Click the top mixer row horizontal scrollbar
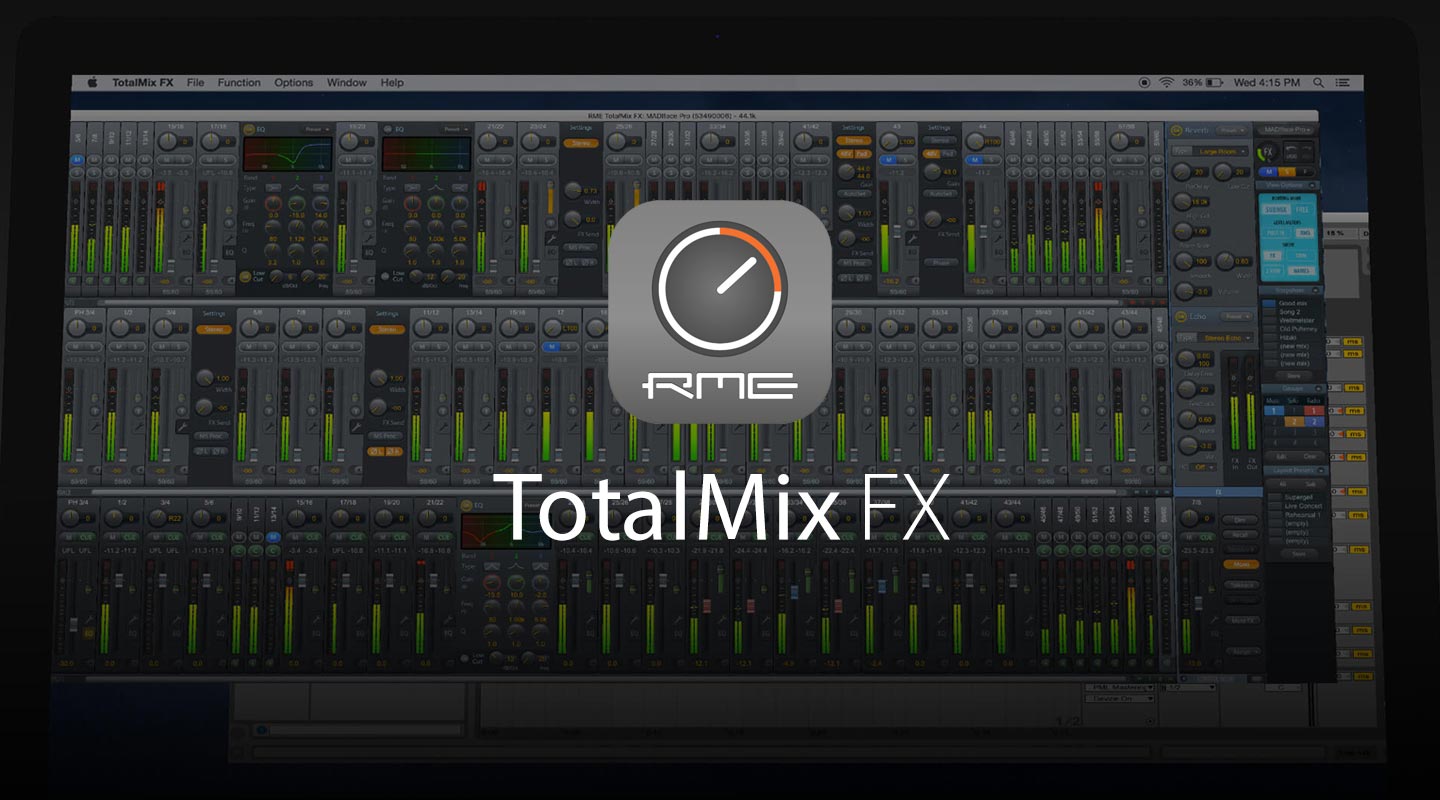The image size is (1440, 800). point(612,300)
